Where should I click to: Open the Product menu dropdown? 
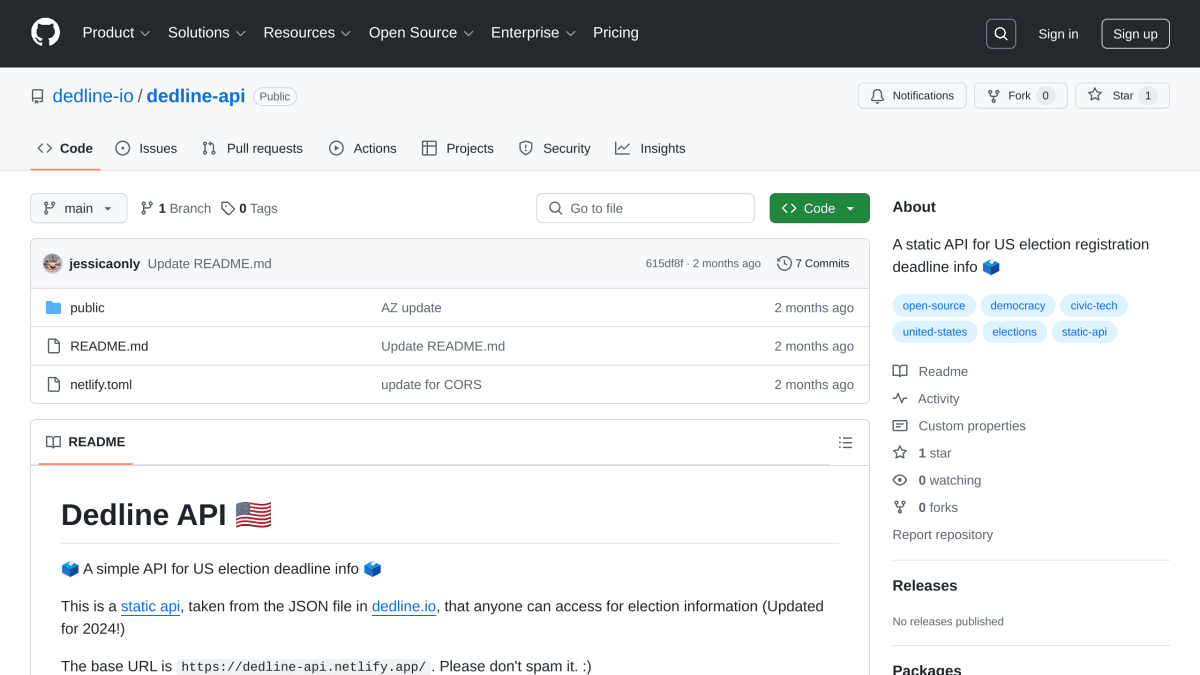tap(116, 33)
